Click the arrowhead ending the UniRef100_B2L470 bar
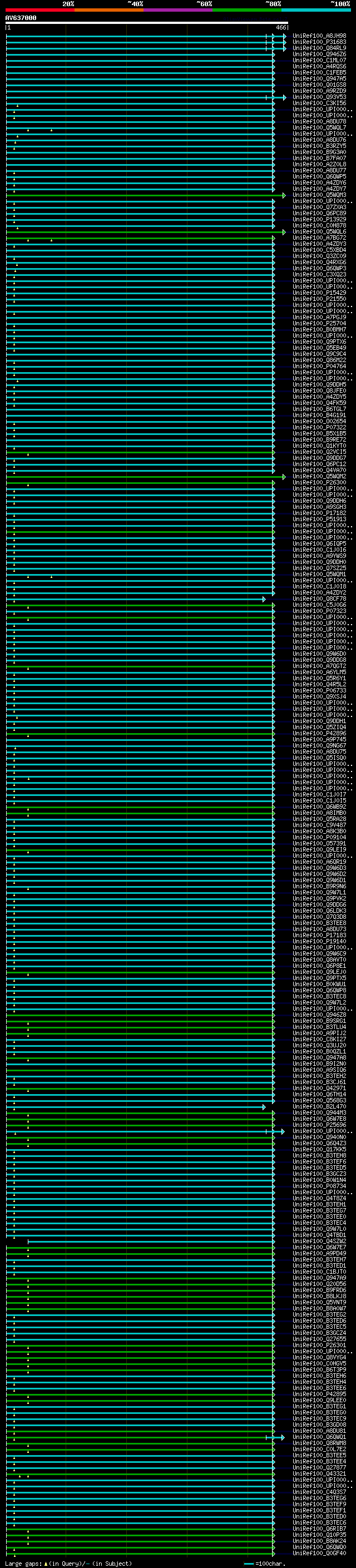The image size is (356, 1568). point(264,1107)
